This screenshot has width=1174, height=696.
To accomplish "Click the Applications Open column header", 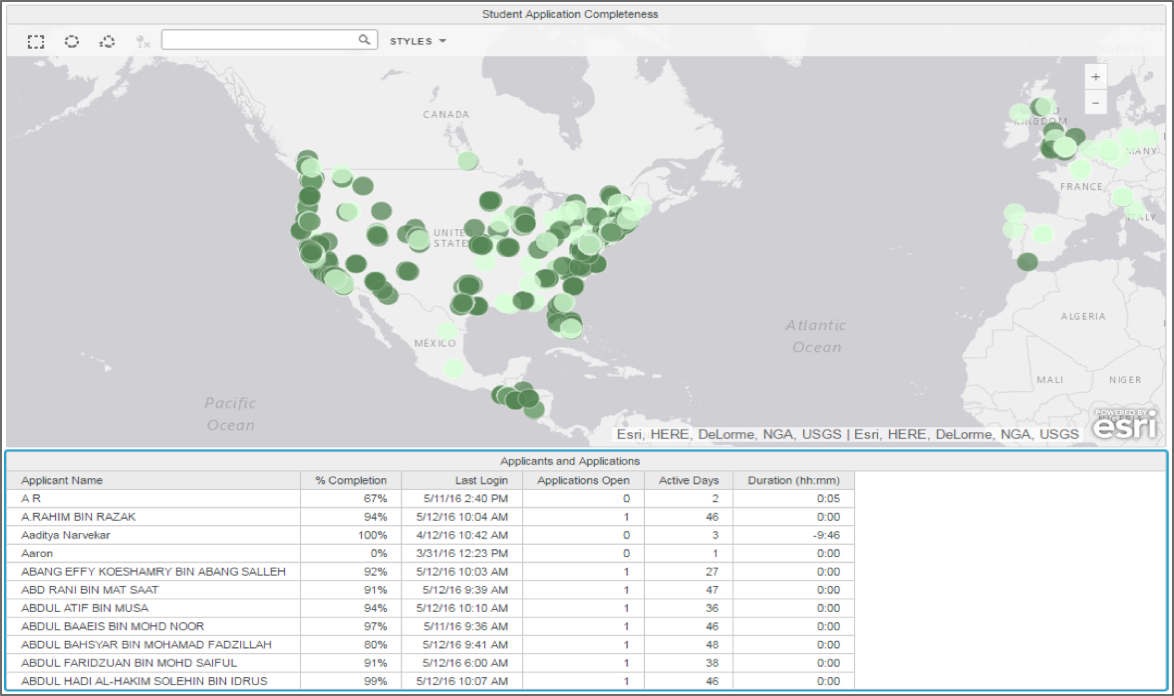I will pyautogui.click(x=583, y=480).
